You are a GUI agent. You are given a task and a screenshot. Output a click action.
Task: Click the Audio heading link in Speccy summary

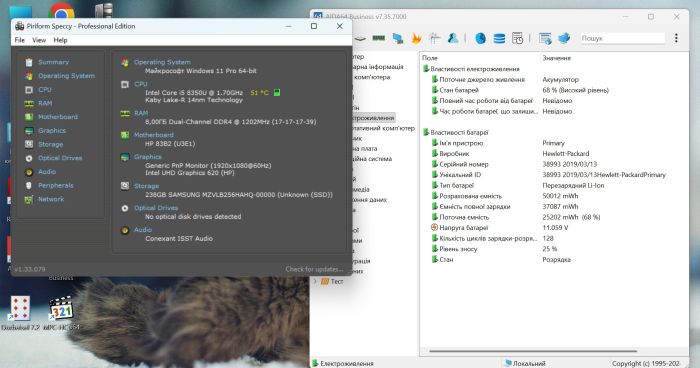pyautogui.click(x=143, y=230)
